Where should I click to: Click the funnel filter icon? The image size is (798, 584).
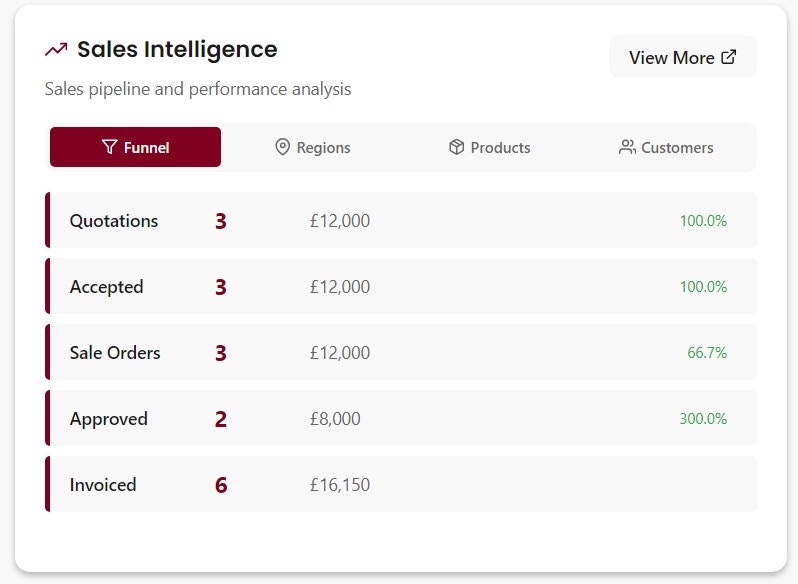pos(109,147)
